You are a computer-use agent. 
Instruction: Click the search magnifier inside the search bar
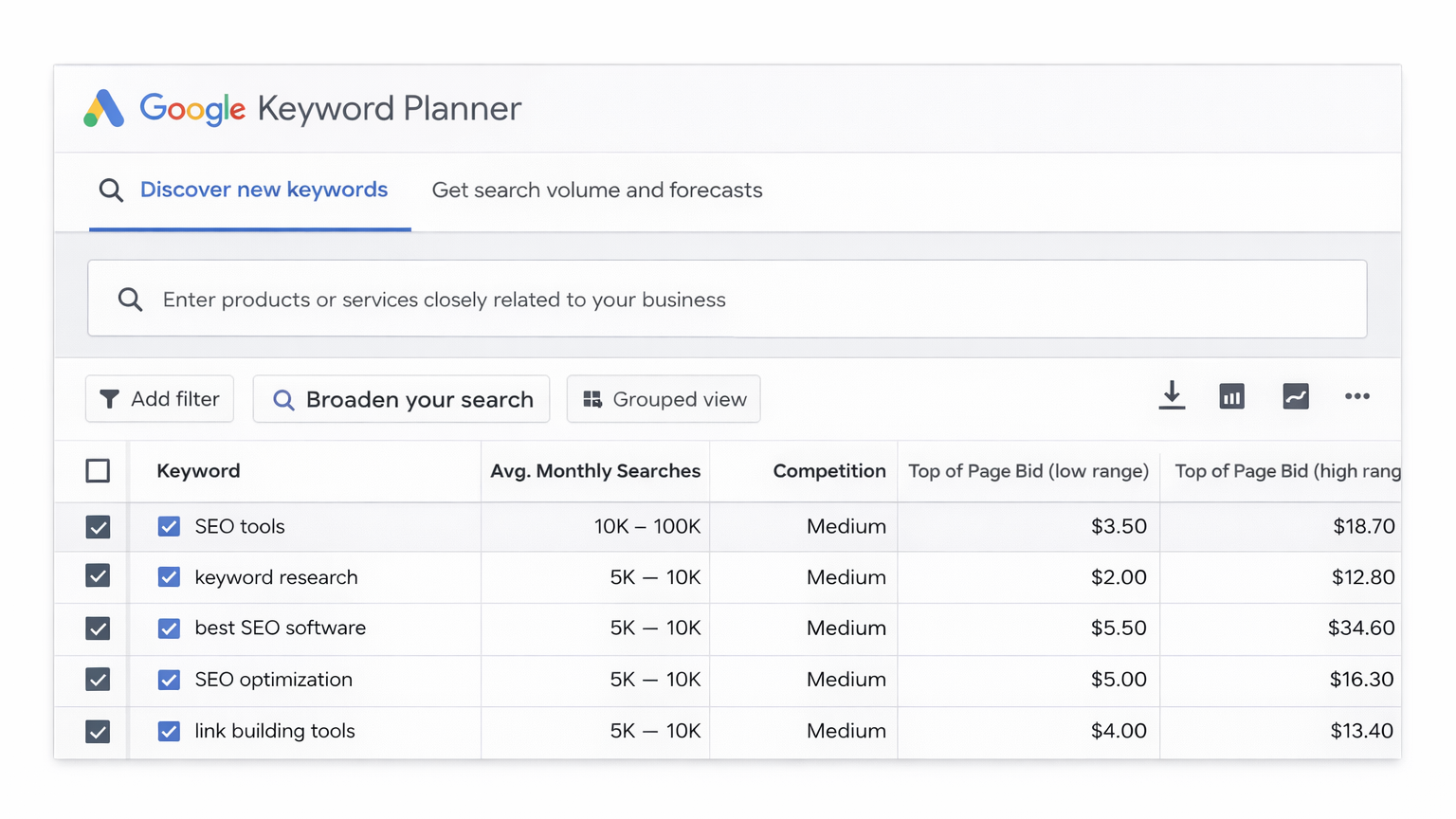[x=130, y=299]
